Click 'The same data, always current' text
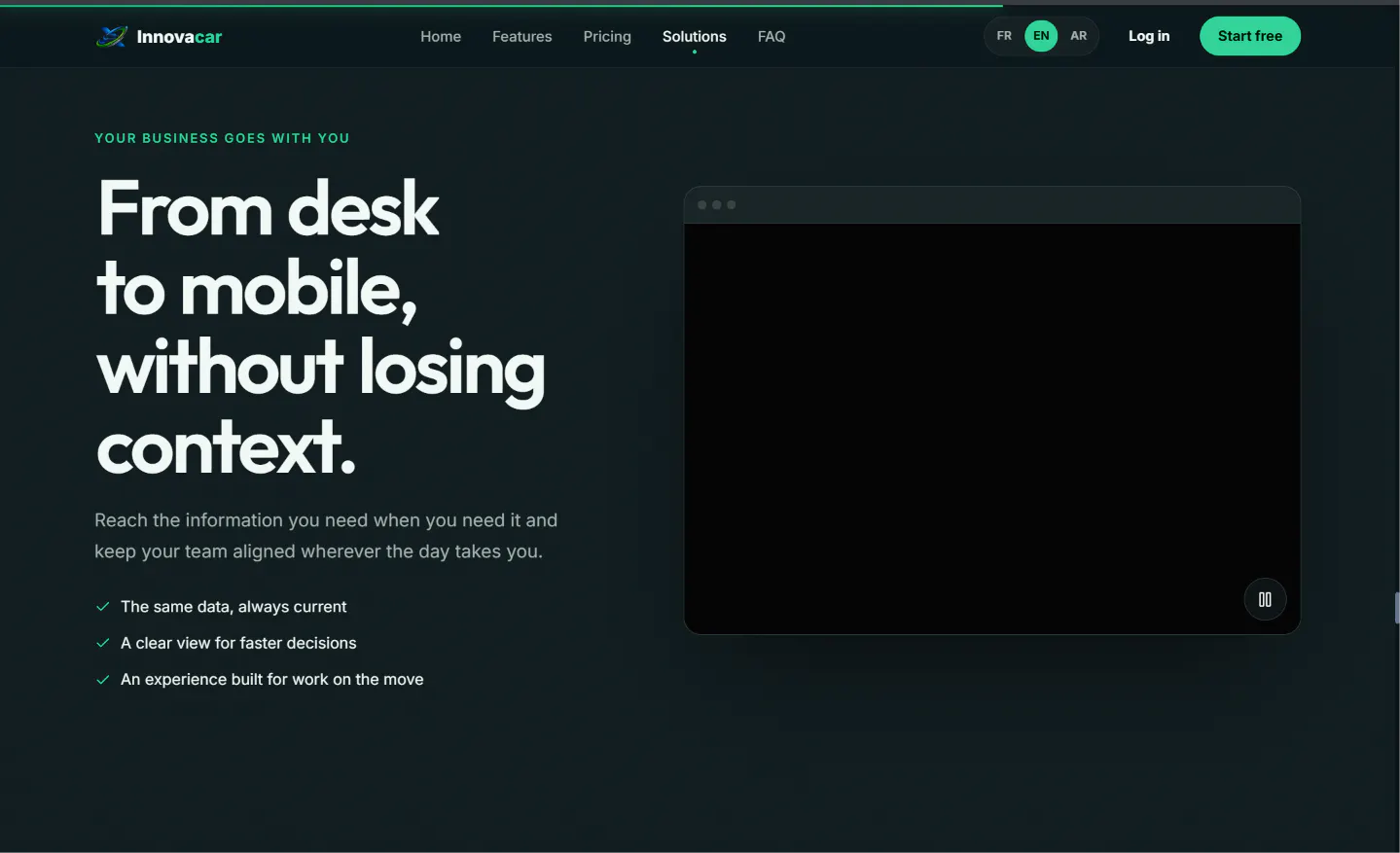Screen dimensions: 1400x853 [233, 607]
